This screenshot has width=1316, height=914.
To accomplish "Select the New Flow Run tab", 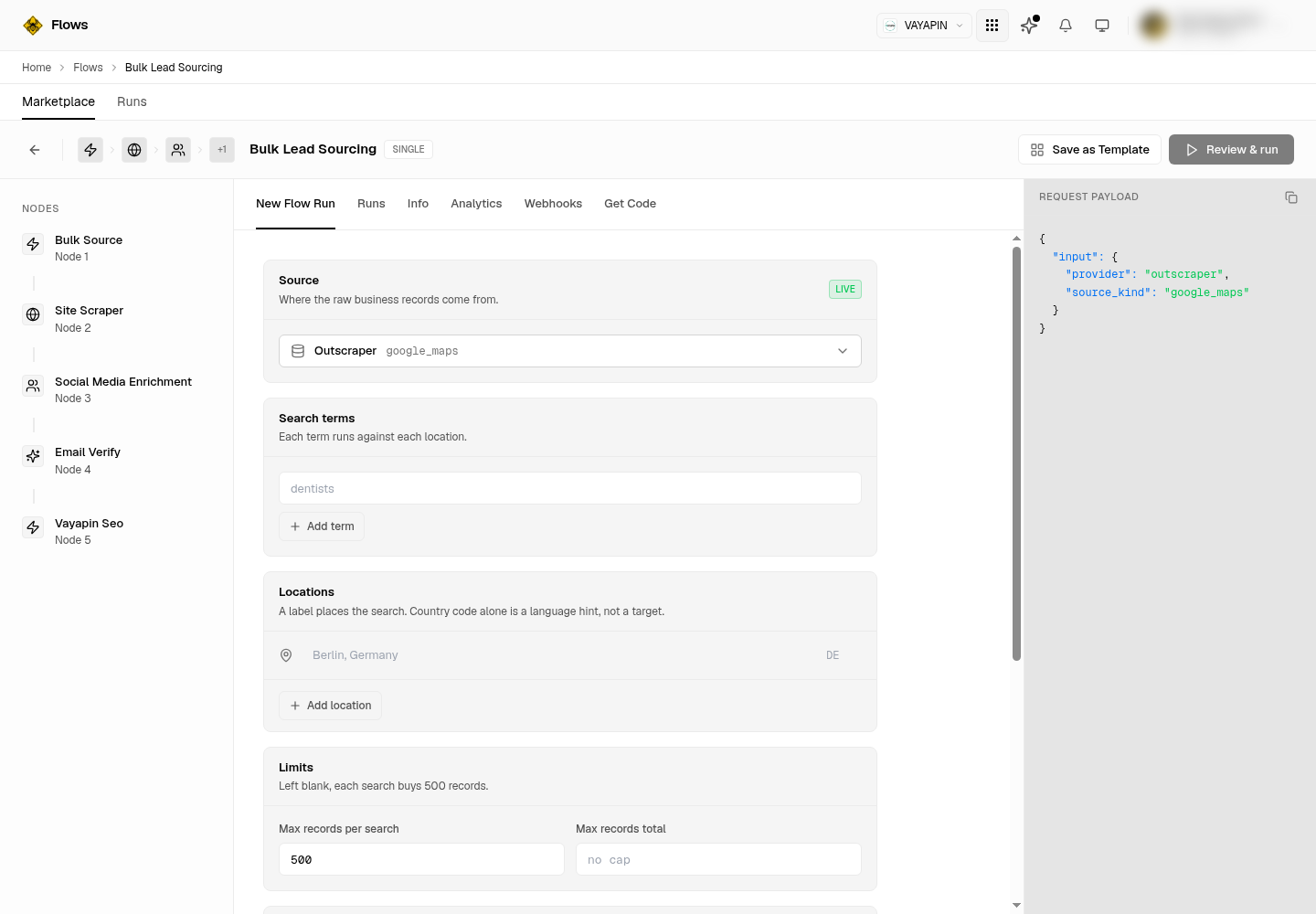I will (x=295, y=204).
